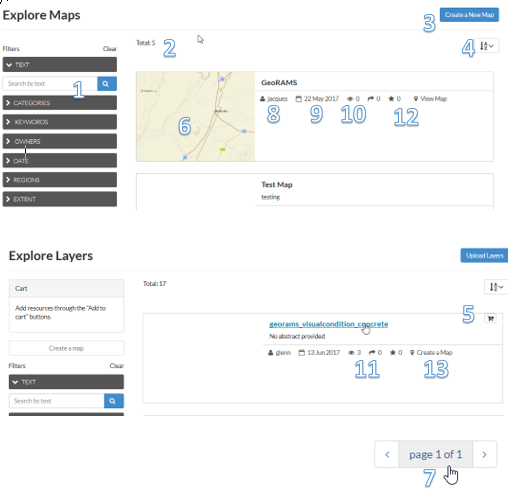Click the views eye icon on GeoRAMS

tap(350, 99)
